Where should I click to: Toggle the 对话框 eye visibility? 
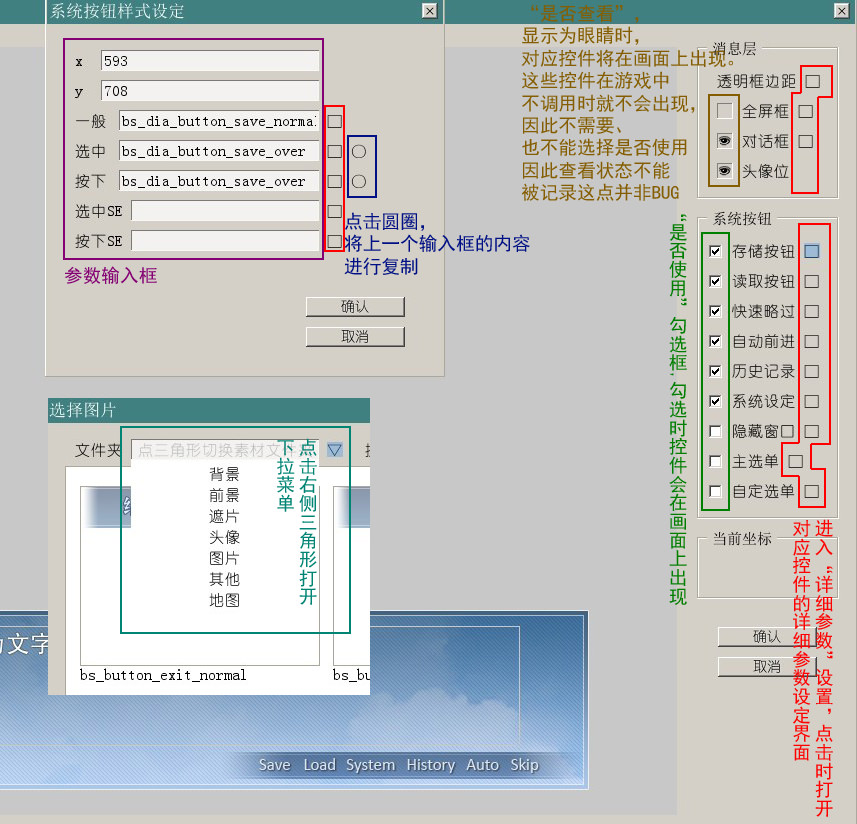[725, 141]
